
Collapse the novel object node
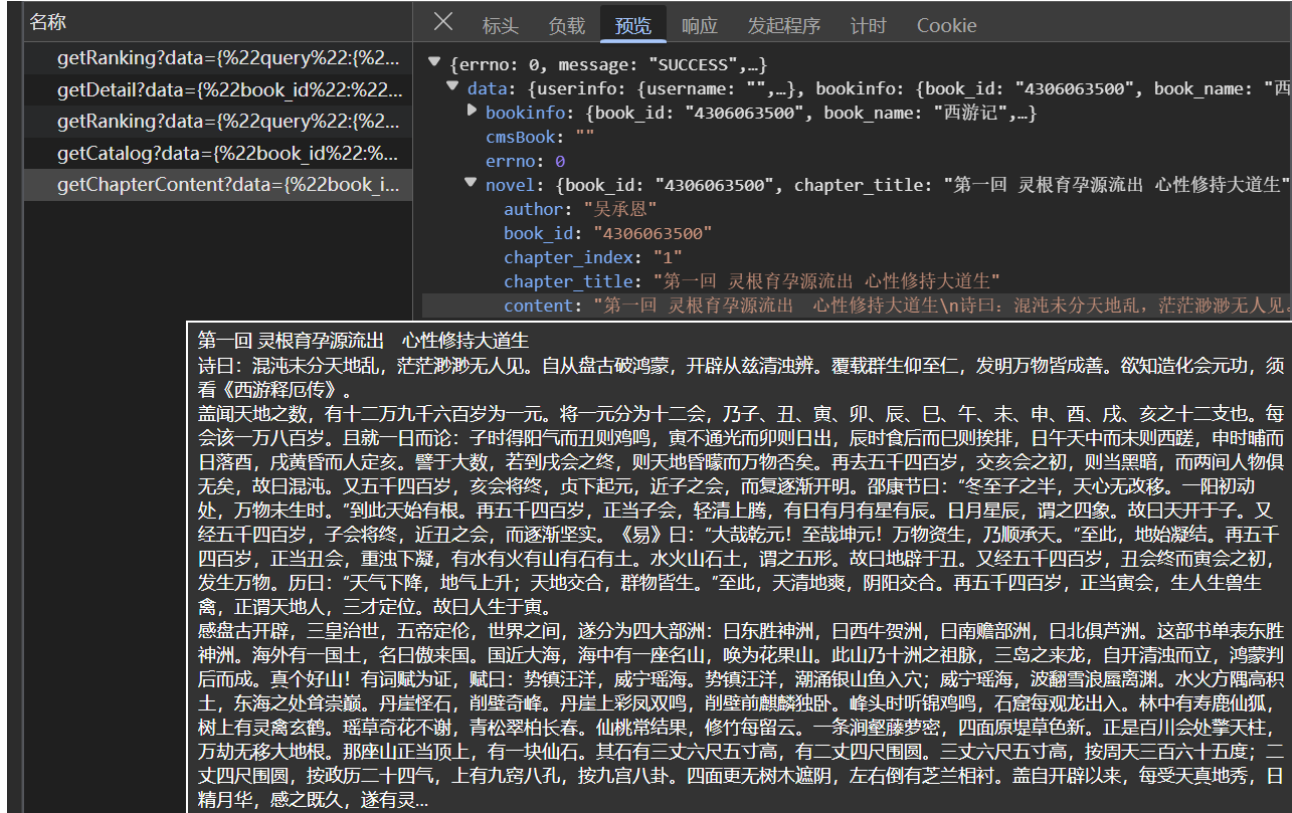(470, 185)
